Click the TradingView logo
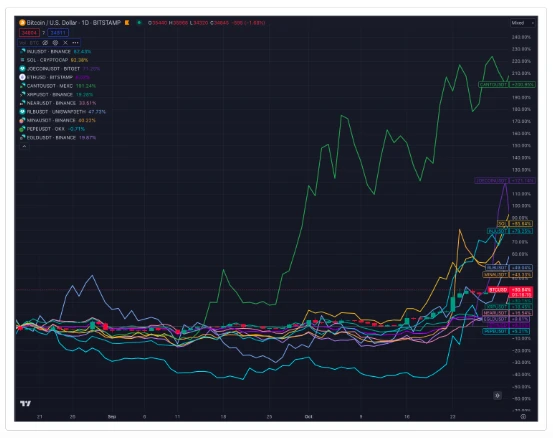Screen dimensions: 553x438 [25, 403]
